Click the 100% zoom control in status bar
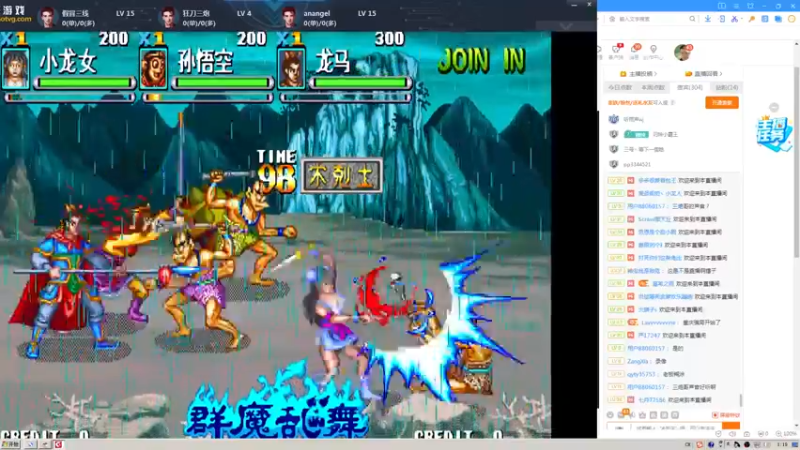800x450 pixels. [x=786, y=434]
